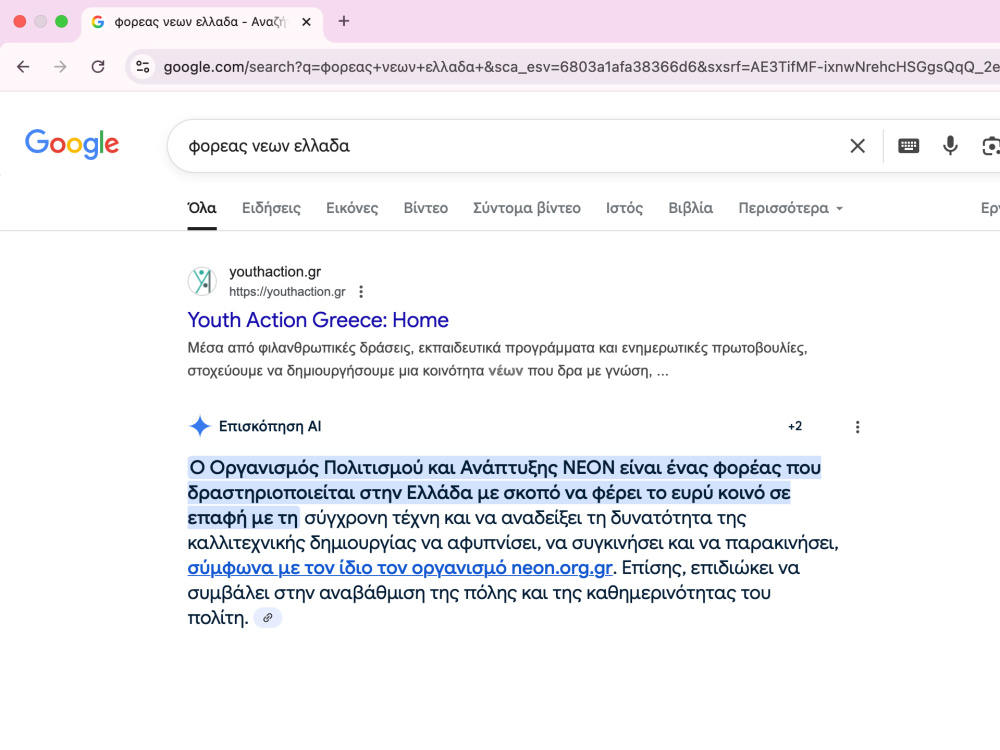This screenshot has height=750, width=1000.
Task: Click the Επισκόπηση AI heading
Action: [270, 426]
